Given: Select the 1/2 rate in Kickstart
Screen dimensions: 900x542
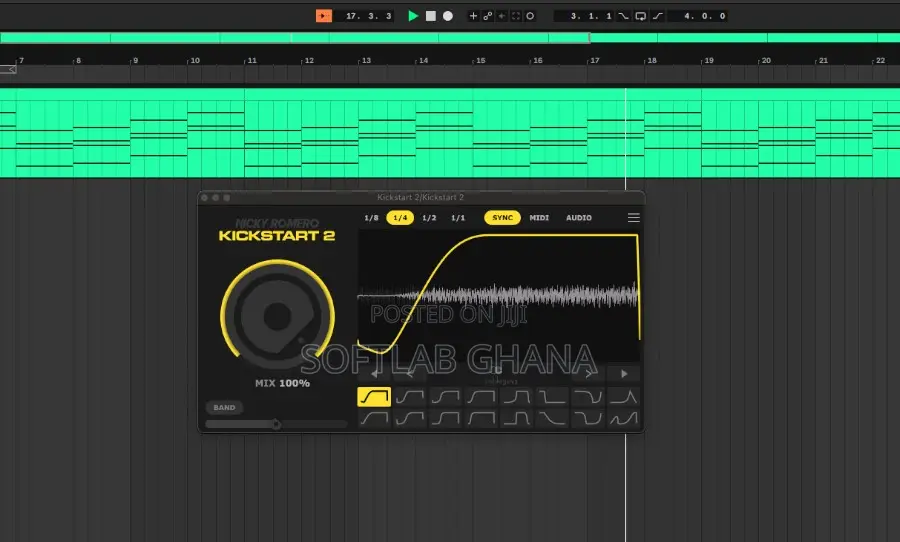Looking at the screenshot, I should 429,218.
